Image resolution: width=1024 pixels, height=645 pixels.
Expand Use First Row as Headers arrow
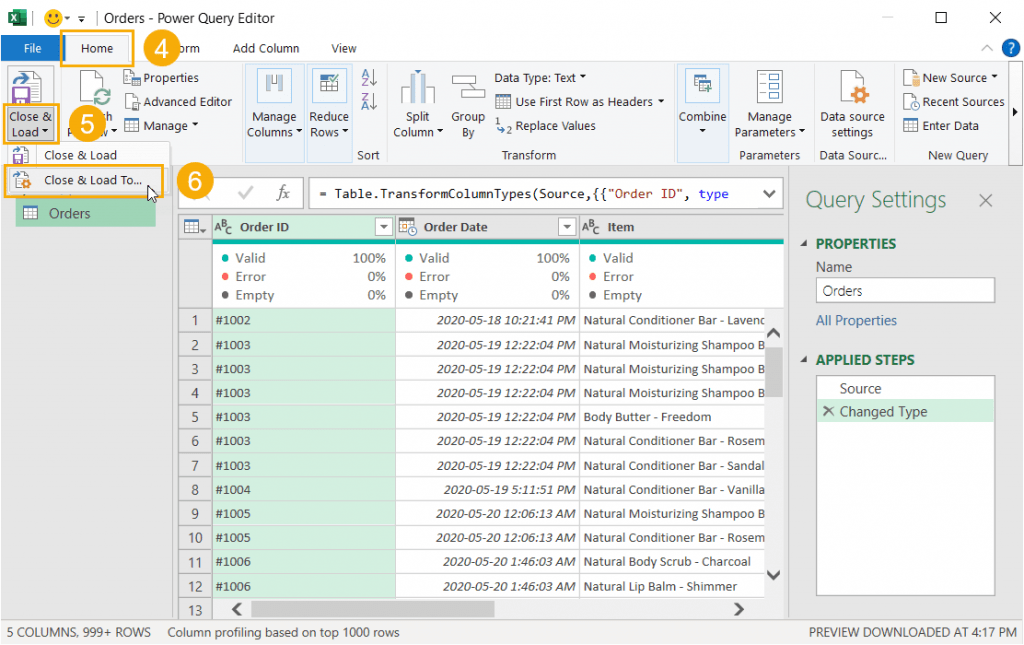[661, 101]
